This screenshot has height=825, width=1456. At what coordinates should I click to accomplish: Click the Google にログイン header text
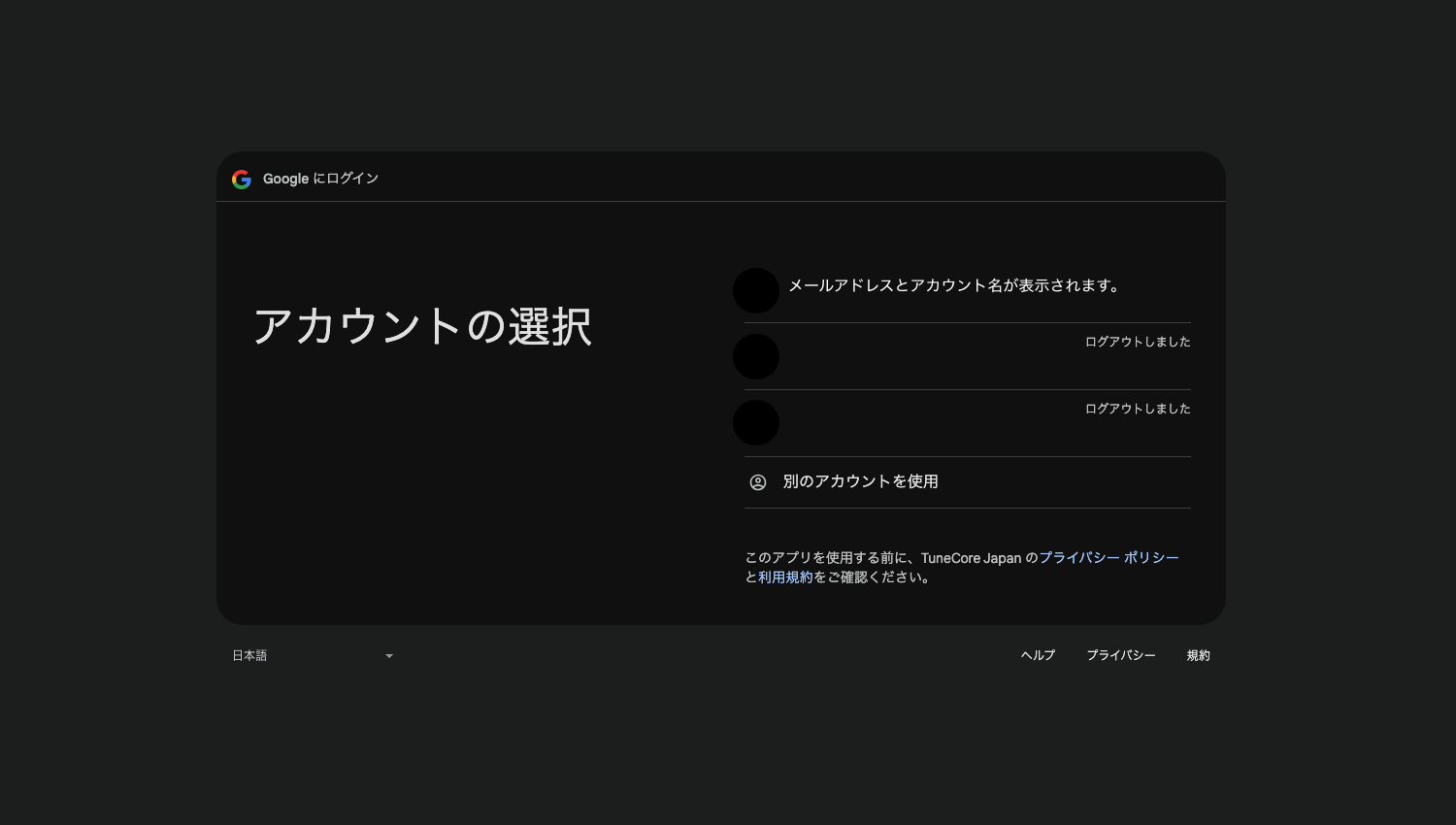click(x=320, y=179)
